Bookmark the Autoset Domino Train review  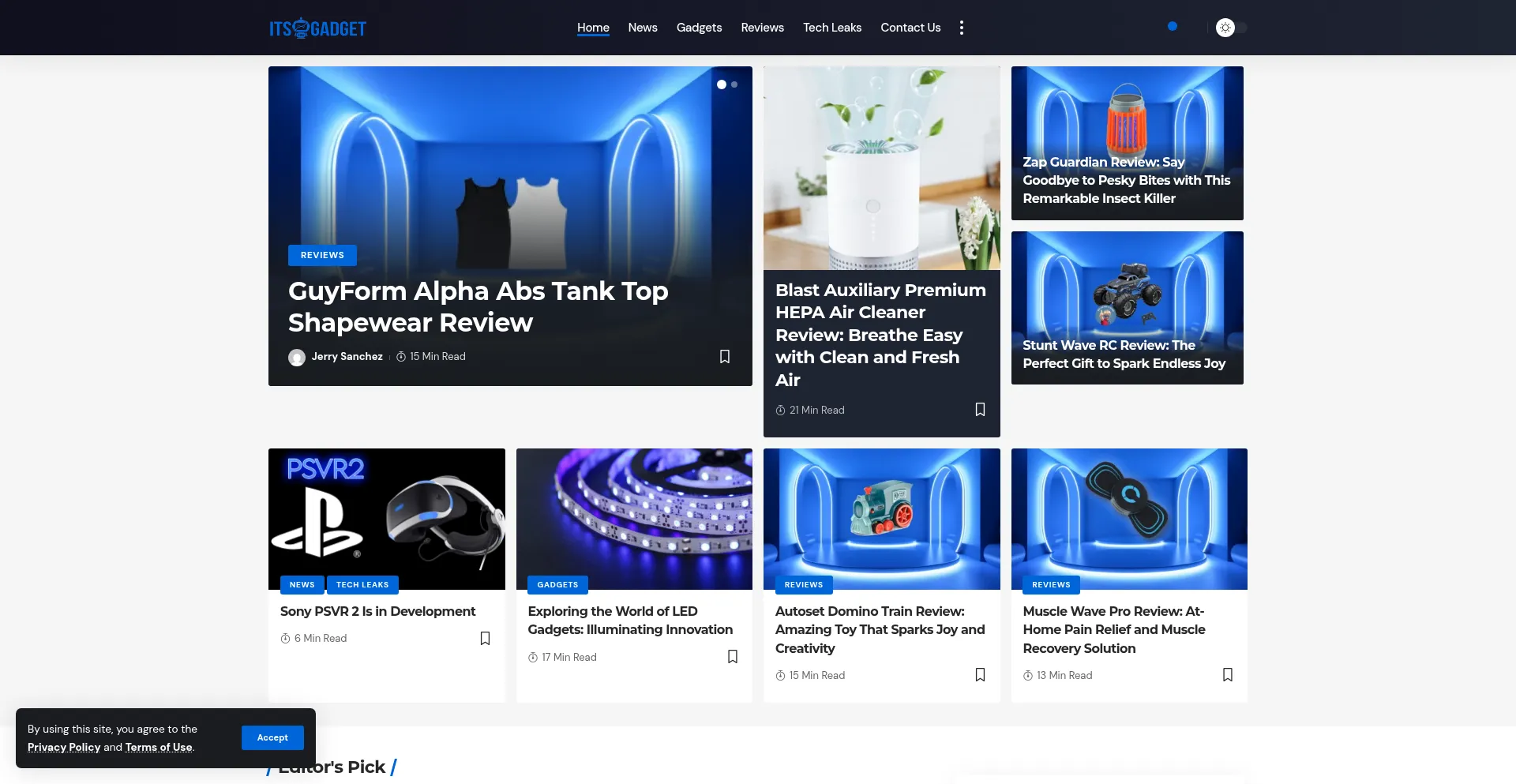coord(980,674)
